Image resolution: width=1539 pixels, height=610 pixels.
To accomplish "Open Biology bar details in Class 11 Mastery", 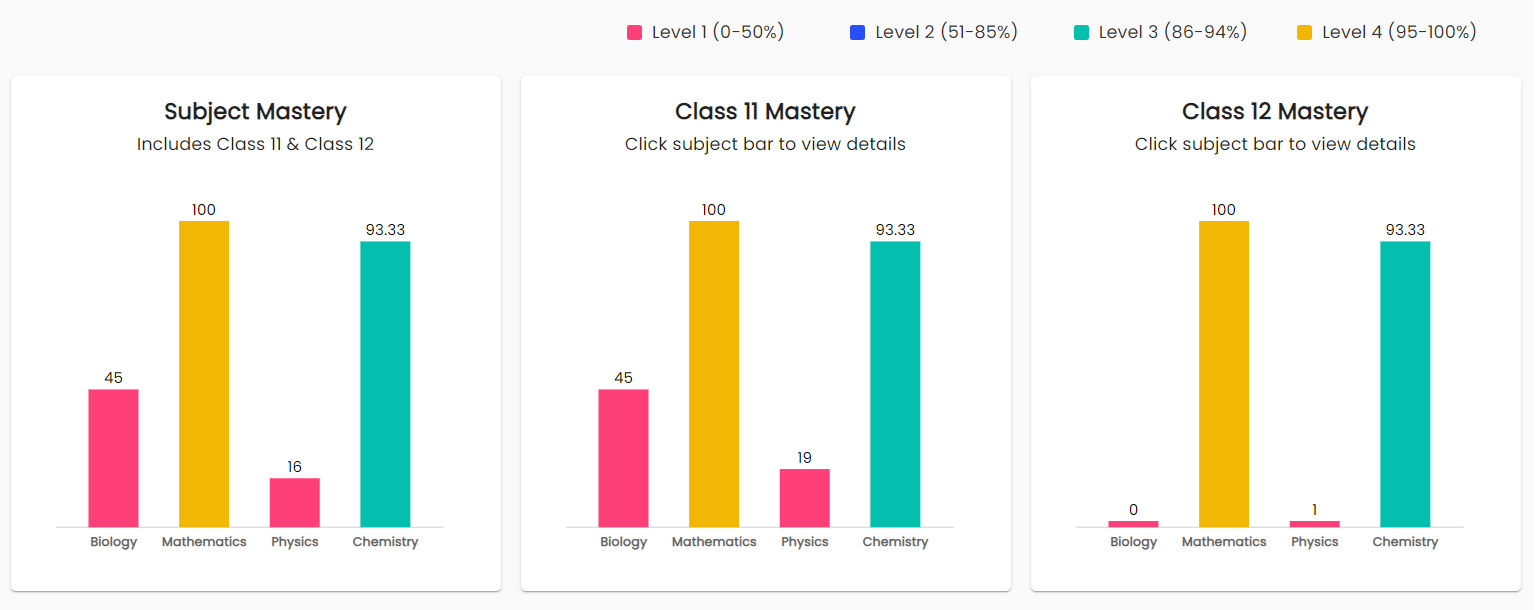I will [x=623, y=458].
